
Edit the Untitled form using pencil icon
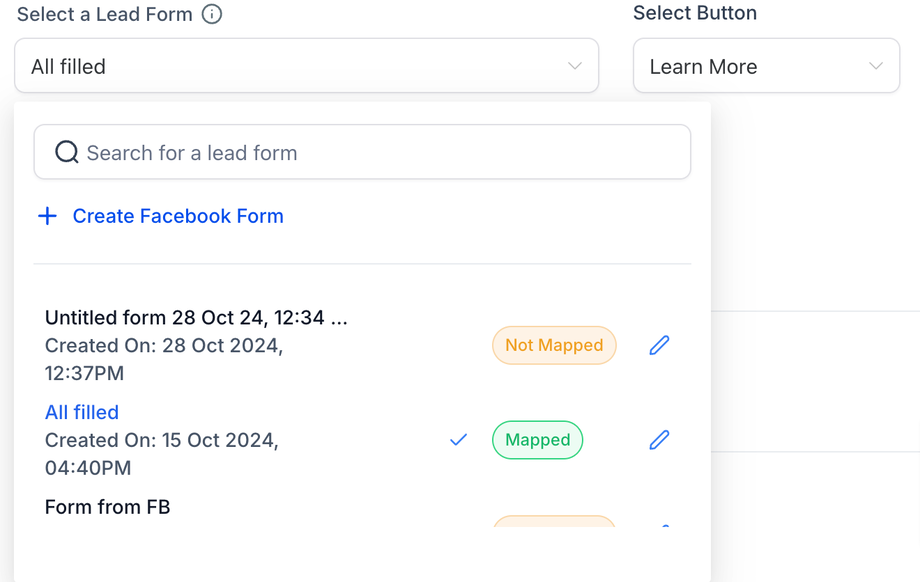coord(659,345)
